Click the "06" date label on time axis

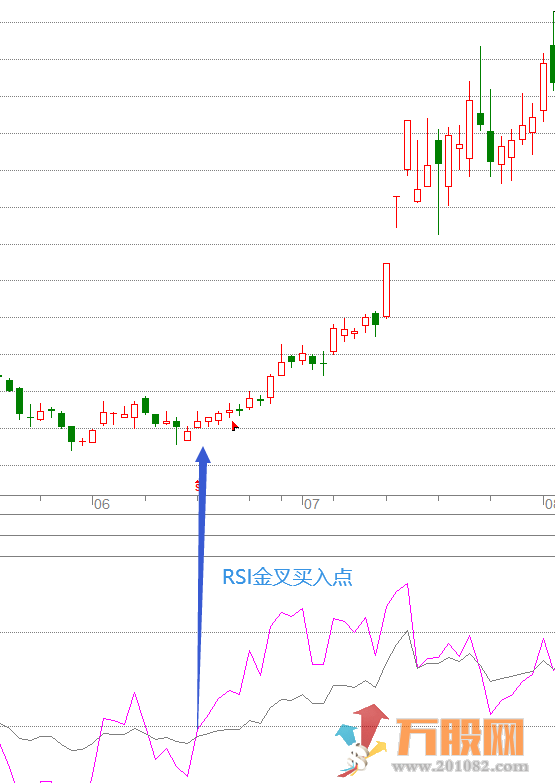[x=102, y=504]
